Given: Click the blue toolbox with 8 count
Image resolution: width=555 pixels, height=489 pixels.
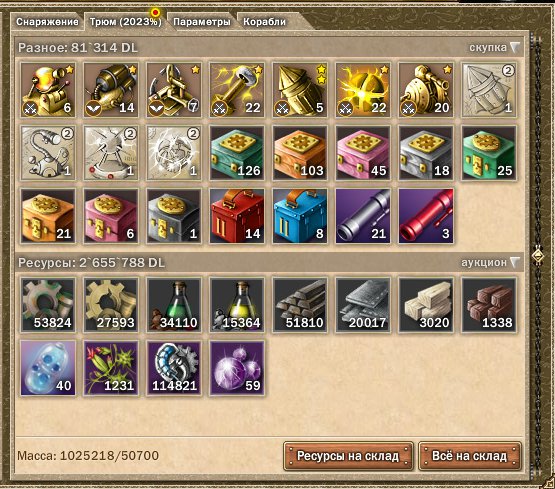Looking at the screenshot, I should (300, 216).
